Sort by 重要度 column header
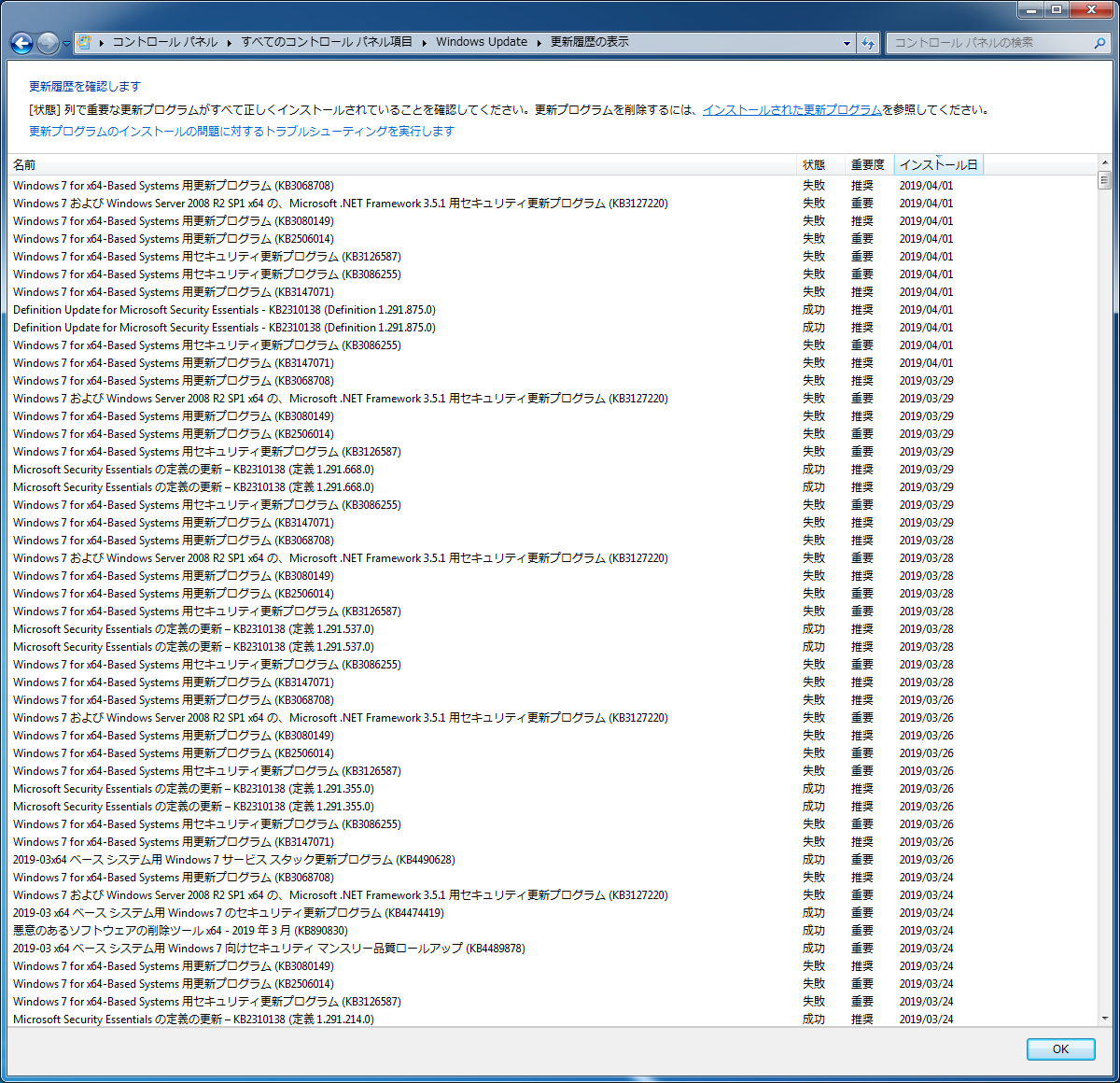1120x1083 pixels. pyautogui.click(x=869, y=164)
